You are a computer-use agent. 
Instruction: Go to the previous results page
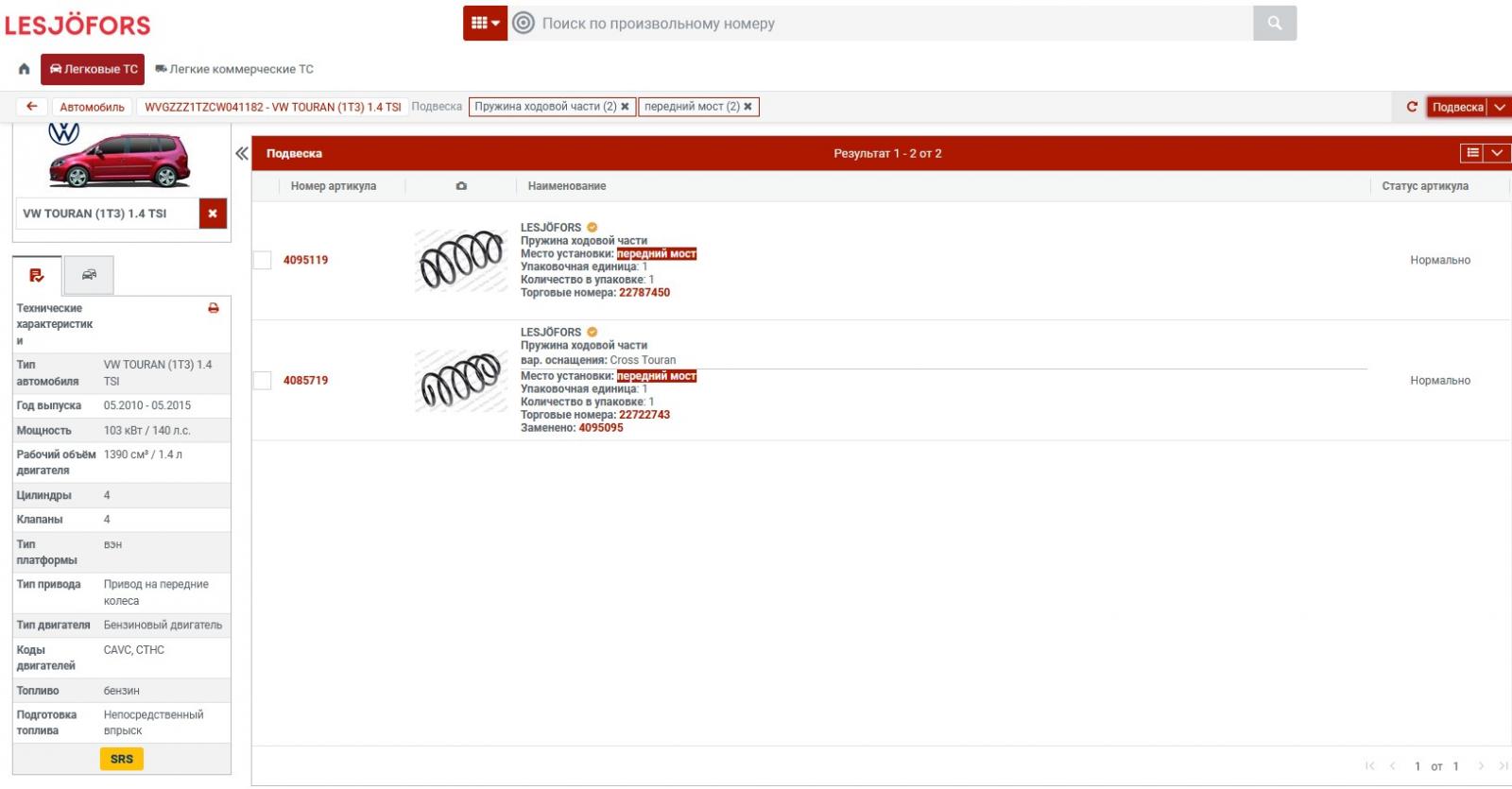(1392, 766)
